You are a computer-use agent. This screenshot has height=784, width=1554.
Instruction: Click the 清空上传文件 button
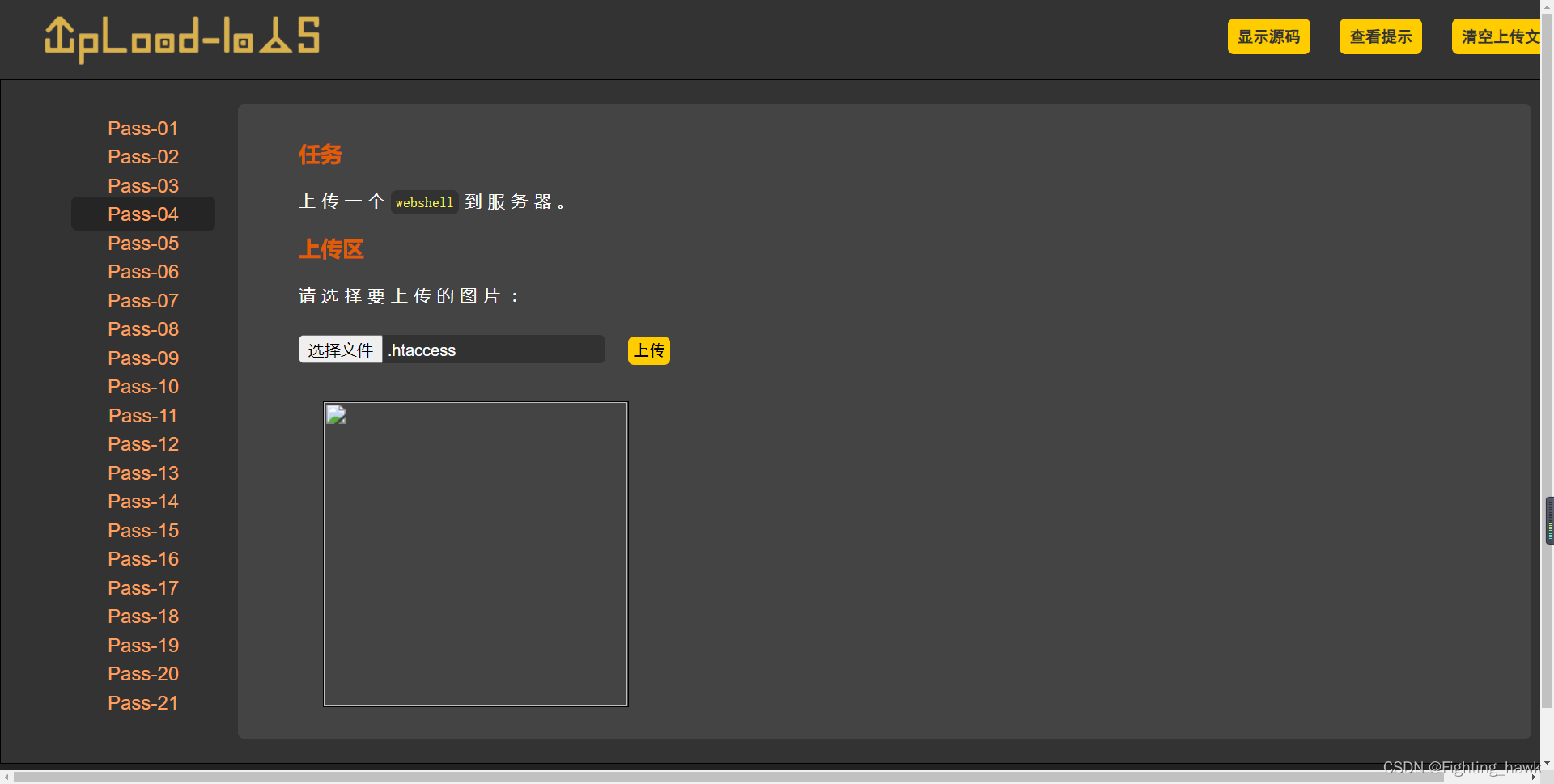click(x=1497, y=36)
